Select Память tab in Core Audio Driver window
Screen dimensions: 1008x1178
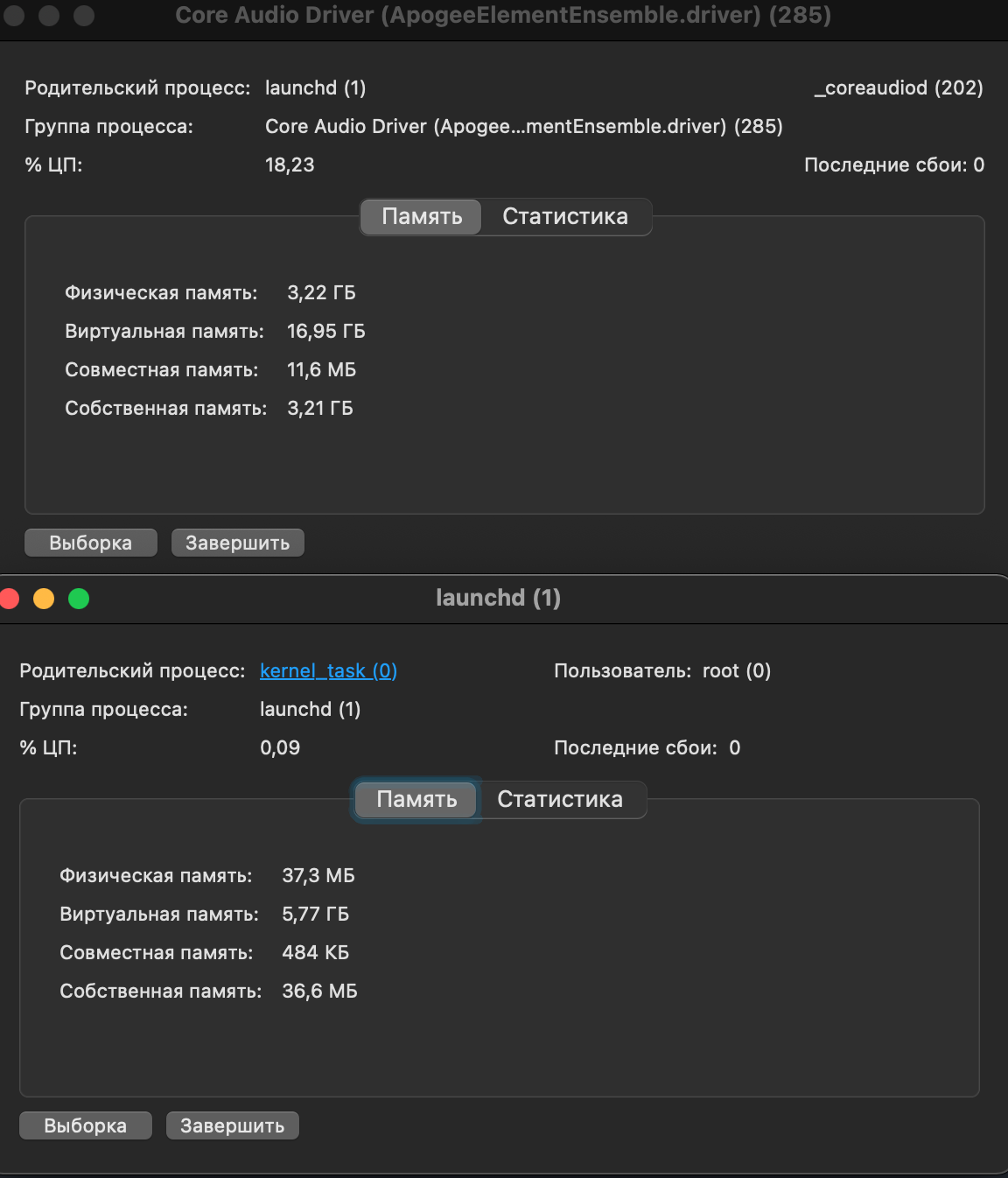422,216
